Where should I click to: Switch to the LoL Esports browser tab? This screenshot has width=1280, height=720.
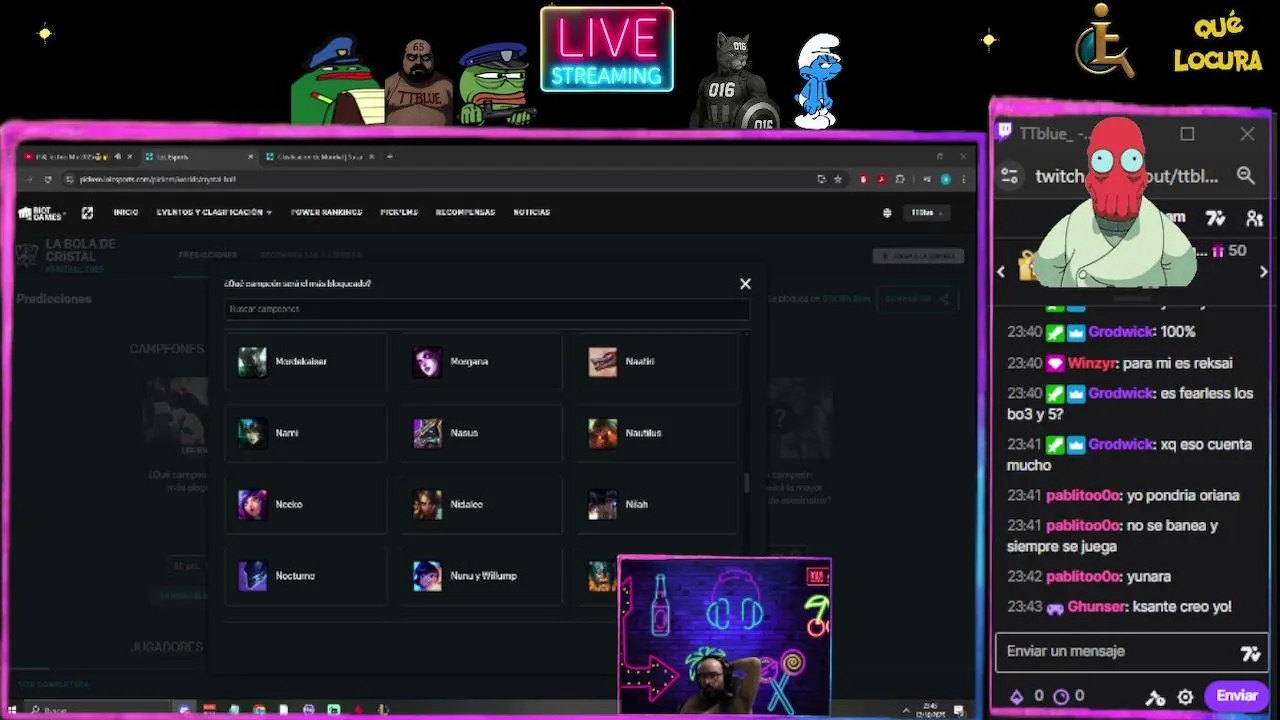click(198, 157)
